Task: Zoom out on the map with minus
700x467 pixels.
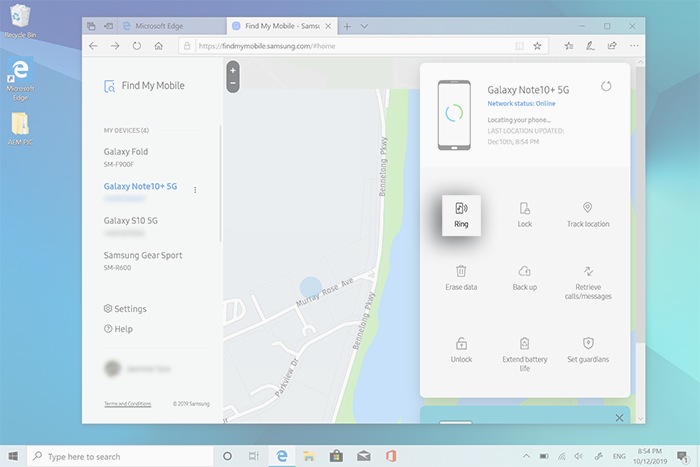Action: coord(233,83)
